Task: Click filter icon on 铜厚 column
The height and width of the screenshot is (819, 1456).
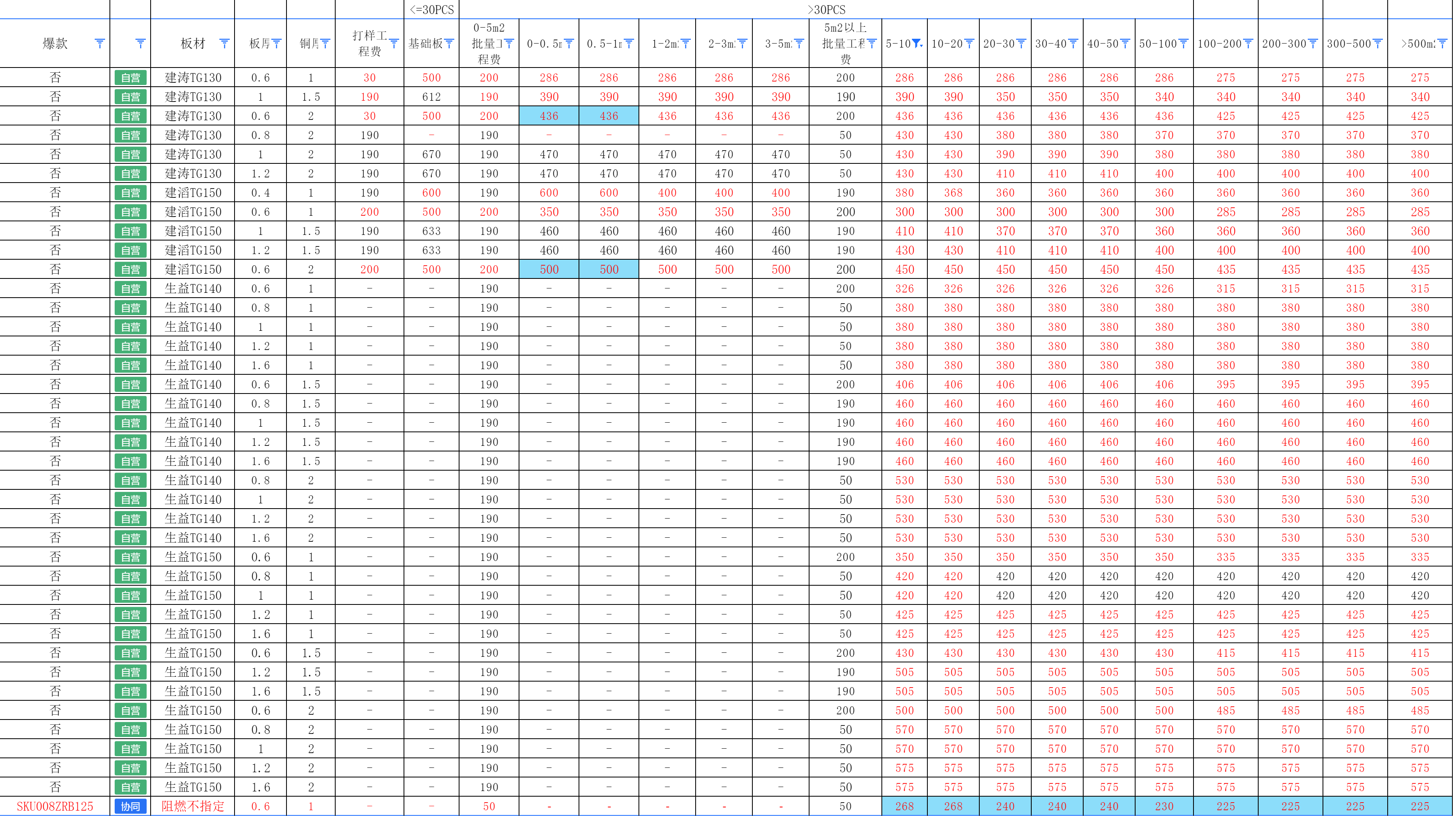Action: tap(325, 44)
